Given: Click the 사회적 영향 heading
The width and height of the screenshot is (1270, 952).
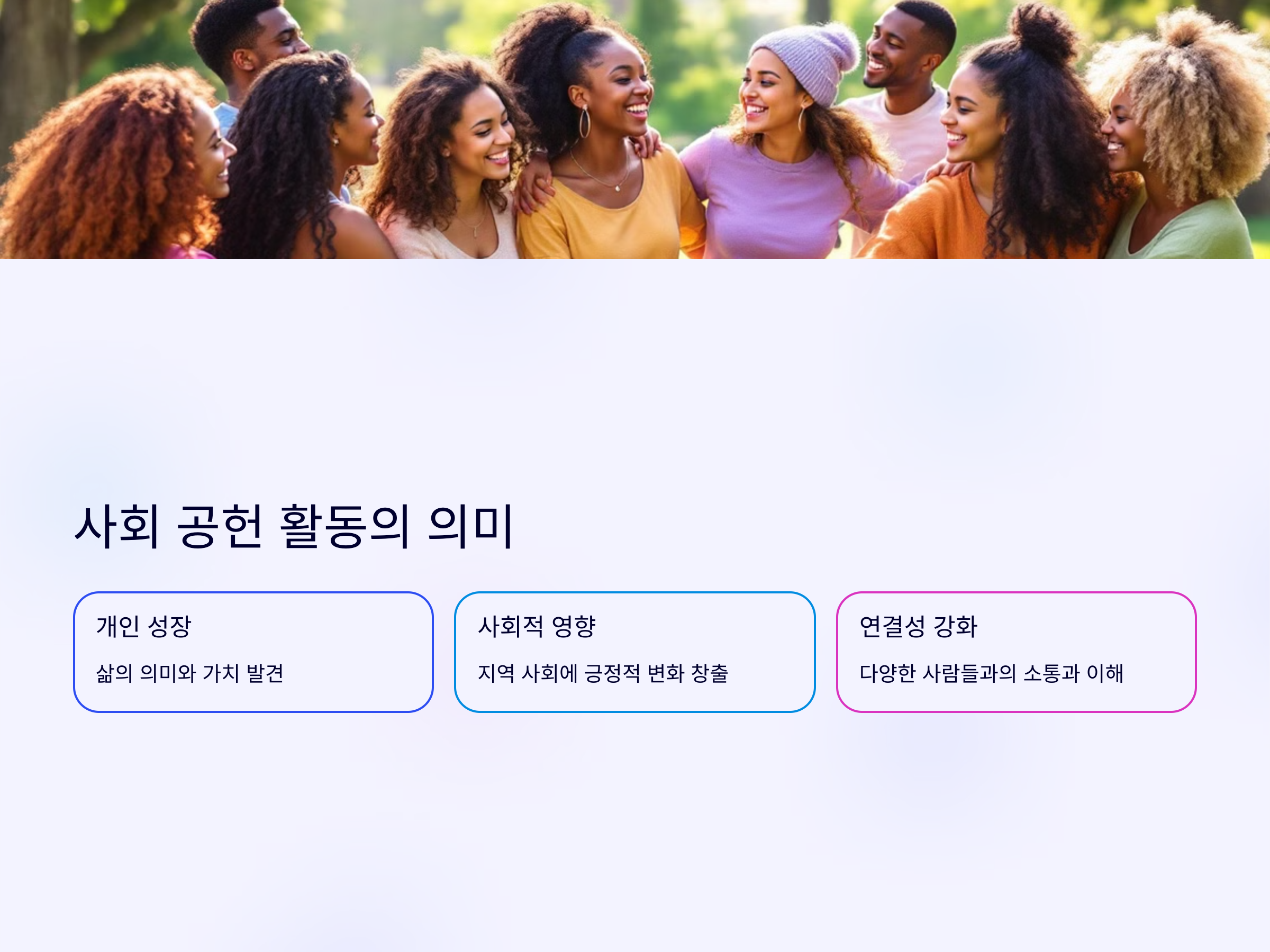Looking at the screenshot, I should click(x=537, y=626).
